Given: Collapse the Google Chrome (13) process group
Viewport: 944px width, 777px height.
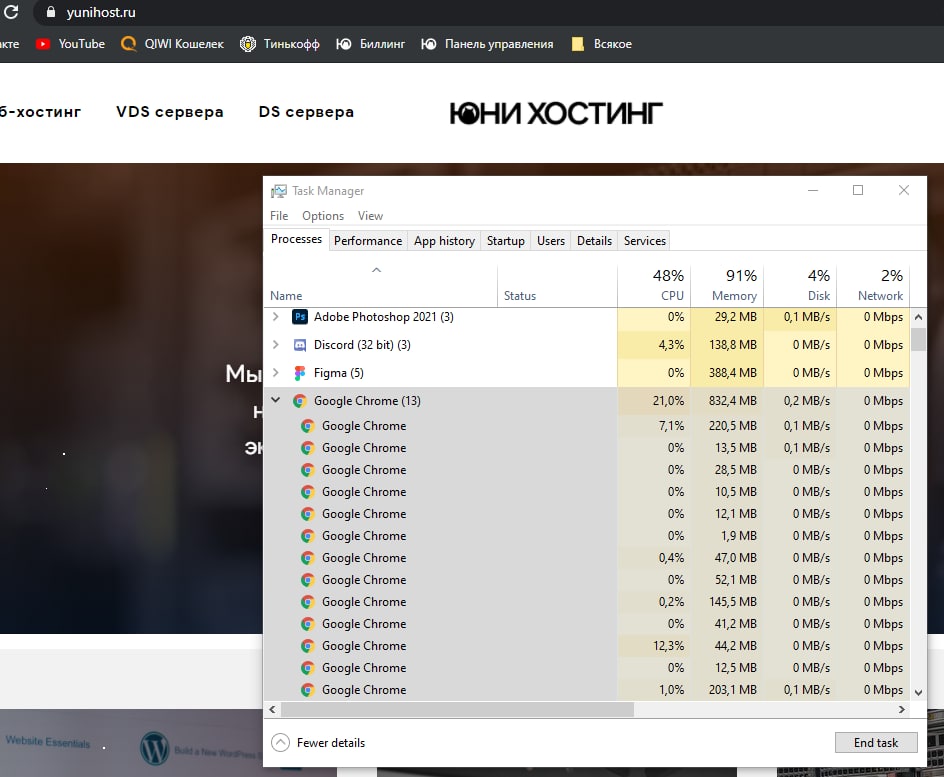Looking at the screenshot, I should pos(276,400).
